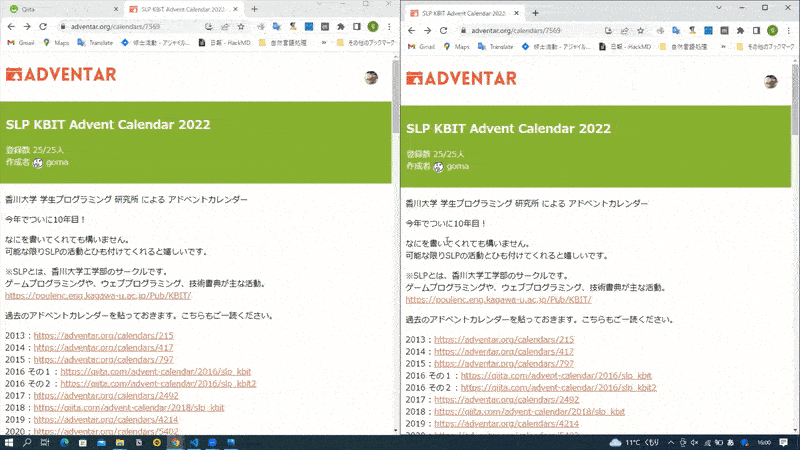Open share icon in right window address bar
Image resolution: width=800 pixels, height=450 pixels.
624,31
